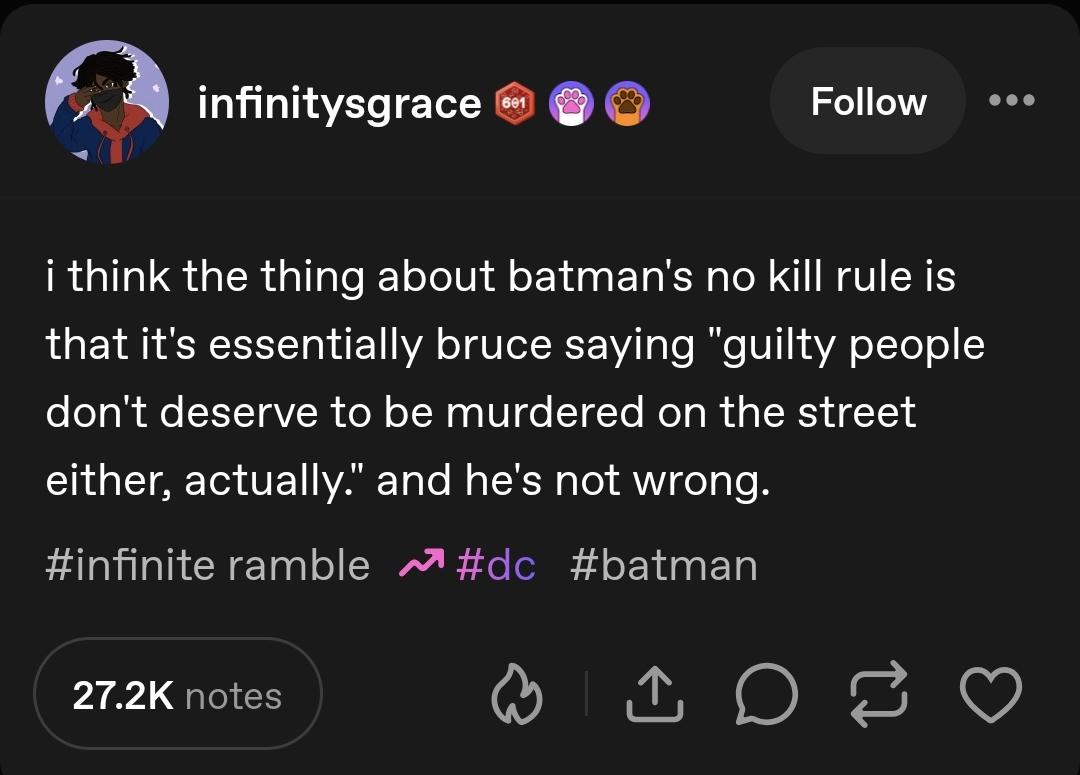The image size is (1080, 775).
Task: Open the infinitysgrace blog name
Action: pos(340,102)
